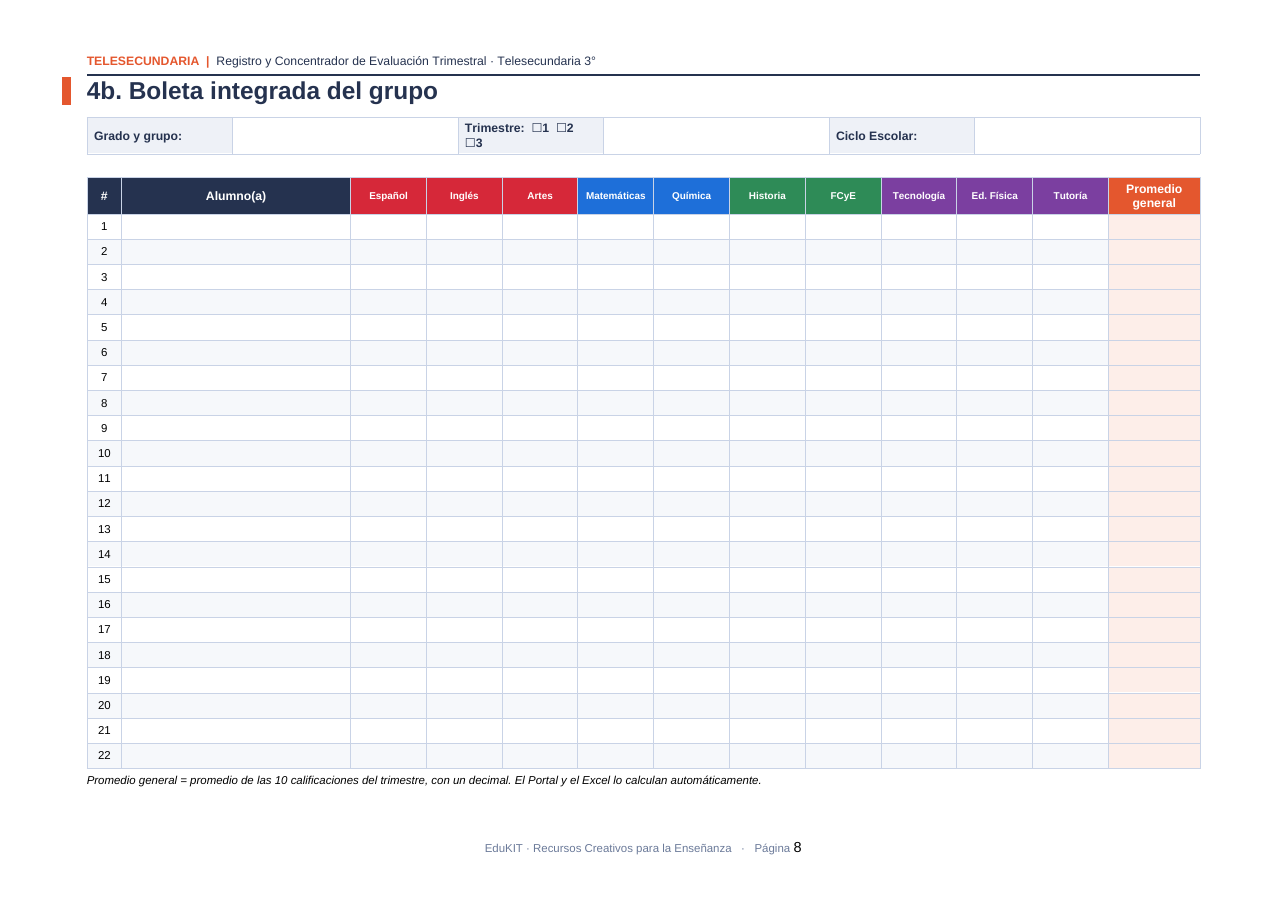
Task: Select the Alumno(a) column header
Action: 236,196
